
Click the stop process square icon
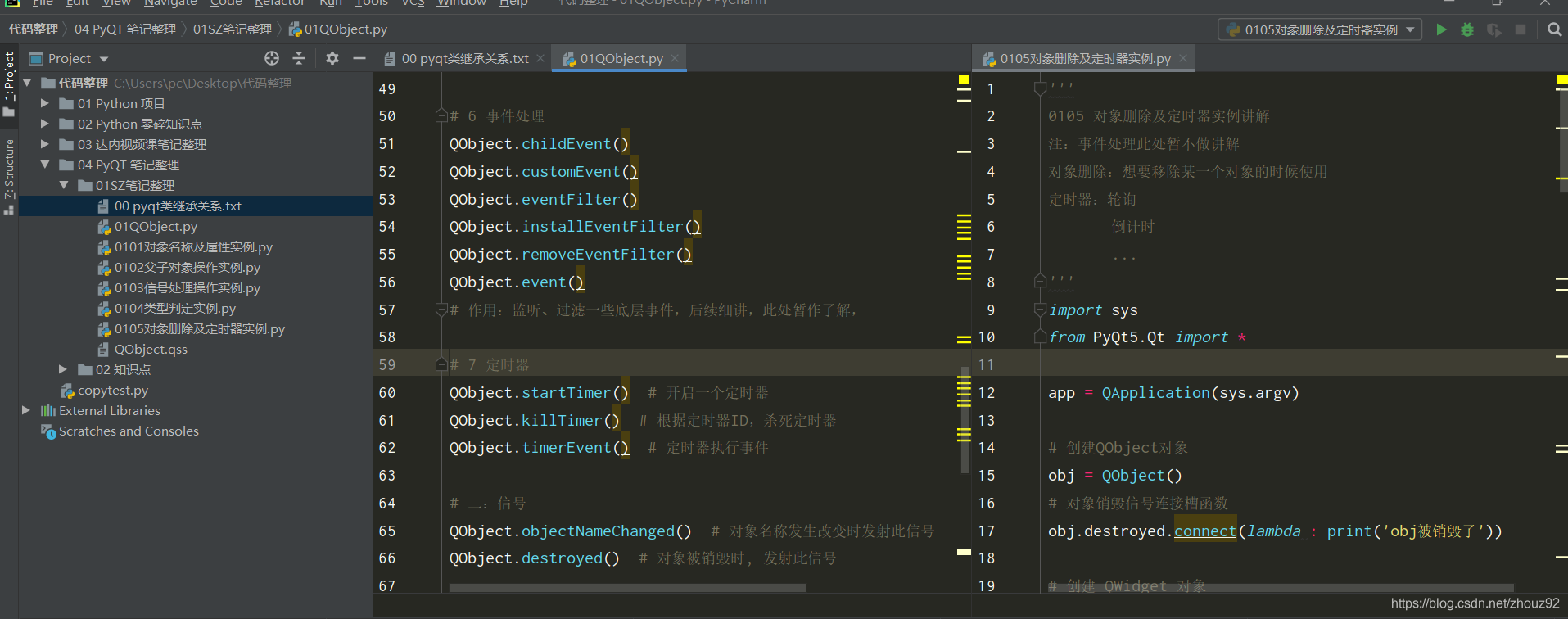[x=1521, y=29]
